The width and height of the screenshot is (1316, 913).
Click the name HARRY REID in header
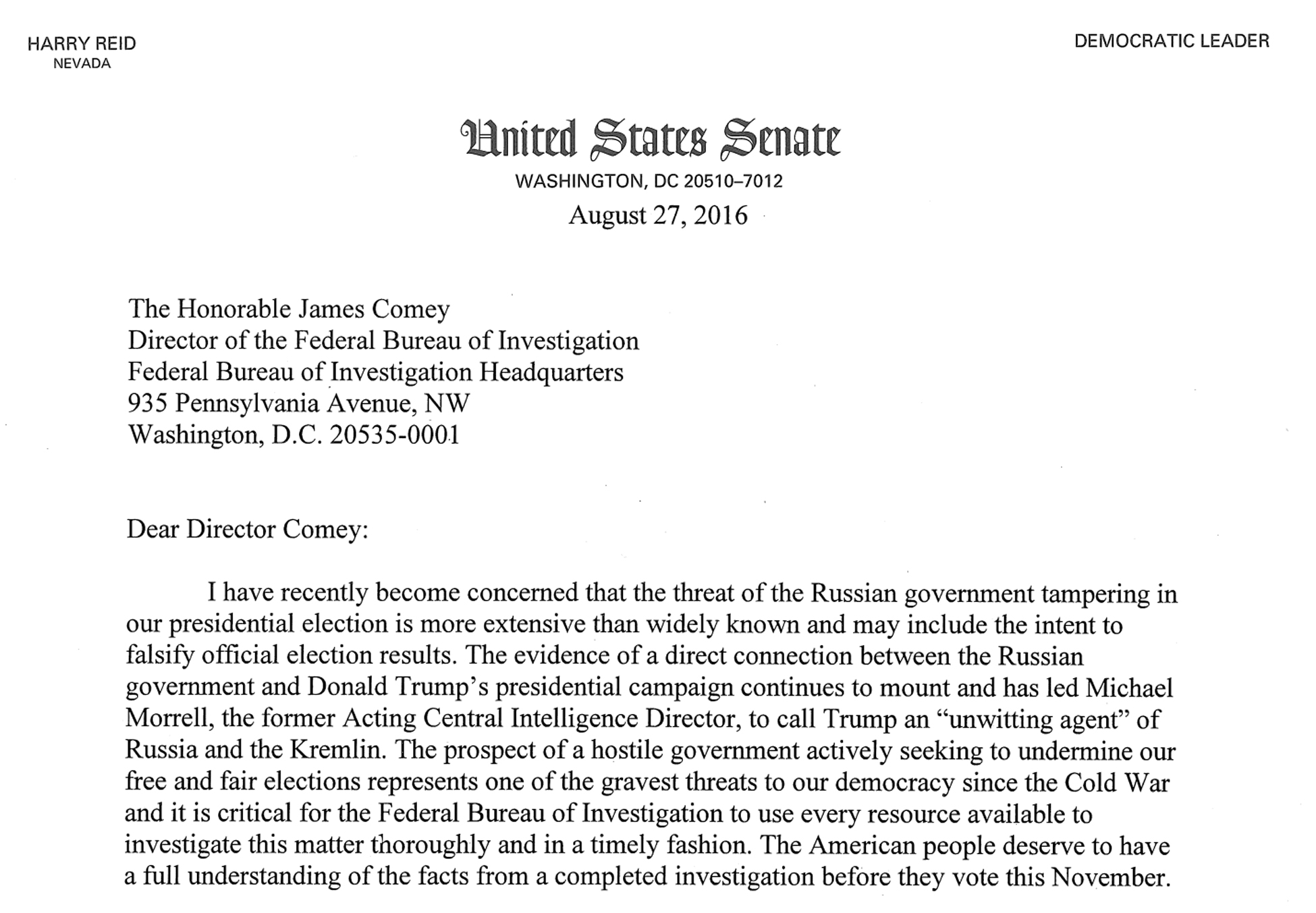tap(82, 44)
